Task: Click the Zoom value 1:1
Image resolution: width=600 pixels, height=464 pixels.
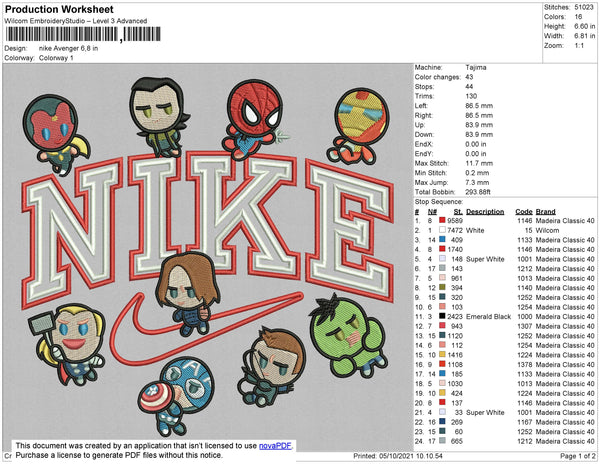Action: click(579, 46)
